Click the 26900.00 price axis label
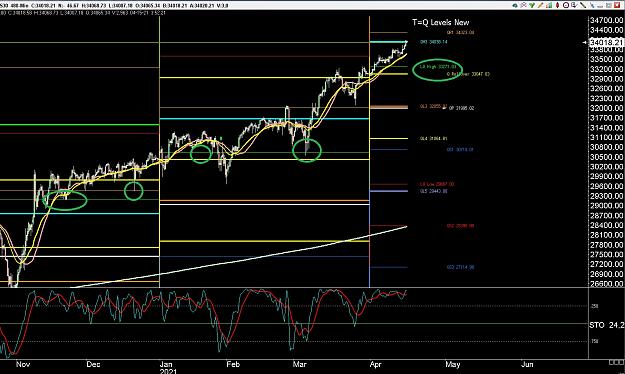This screenshot has width=625, height=374. (x=607, y=274)
